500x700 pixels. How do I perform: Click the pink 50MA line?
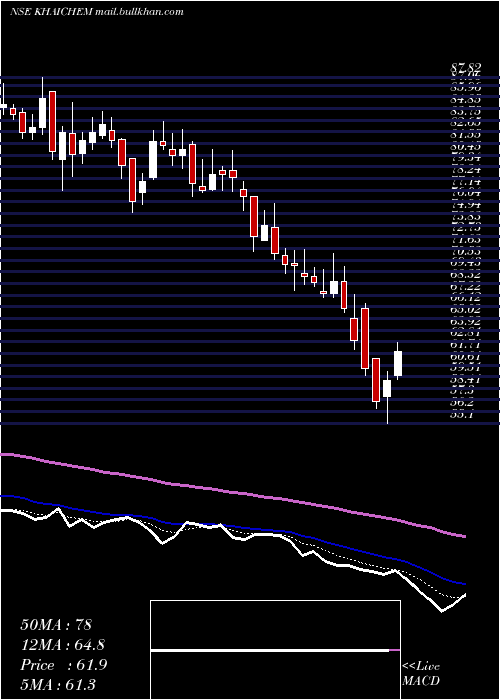coord(232,492)
